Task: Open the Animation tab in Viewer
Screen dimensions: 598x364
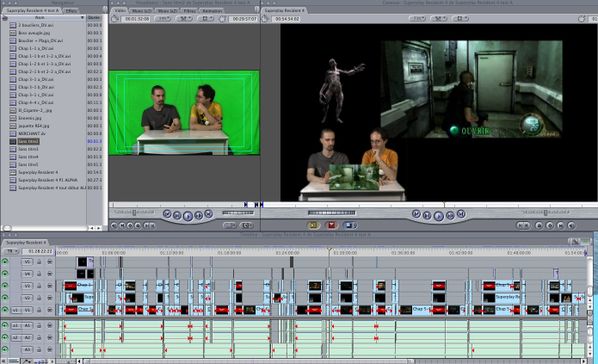Action: [212, 11]
